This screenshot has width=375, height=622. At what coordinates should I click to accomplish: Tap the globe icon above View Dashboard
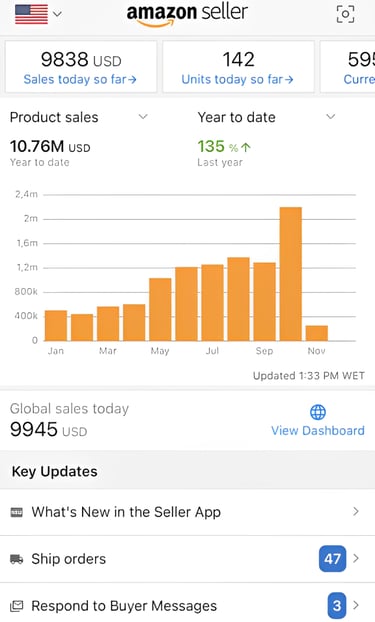(x=318, y=412)
